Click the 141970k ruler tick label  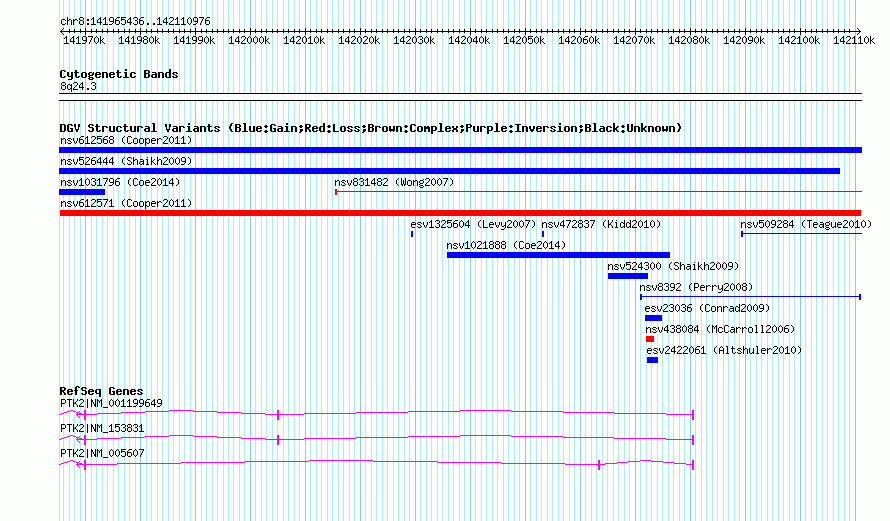pos(84,41)
